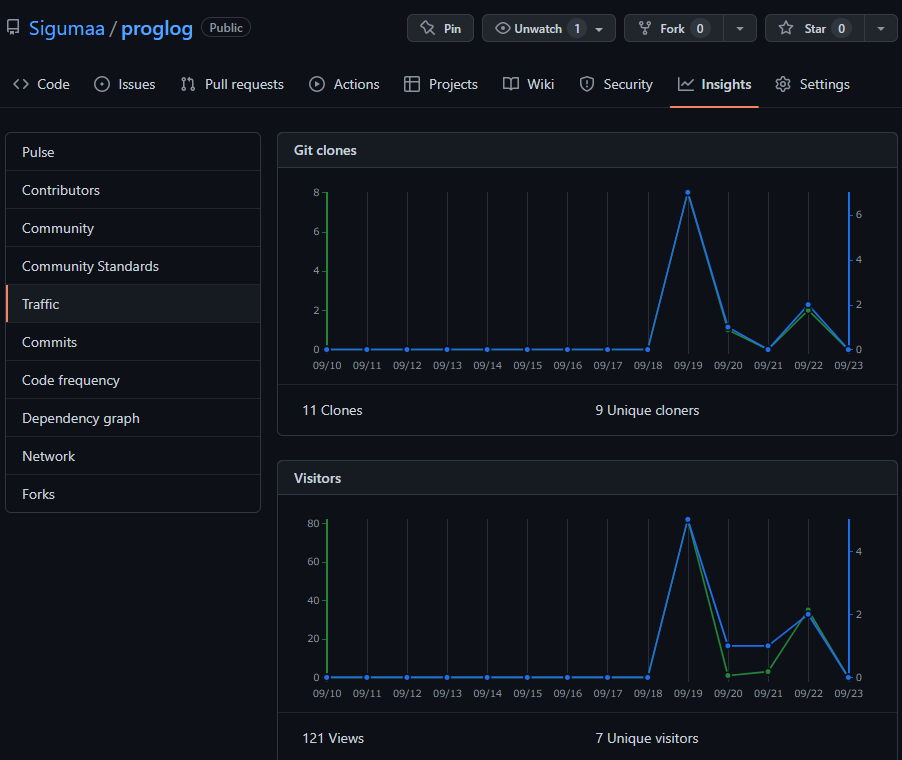
Task: Toggle Pin for the proglog repository
Action: click(x=440, y=28)
